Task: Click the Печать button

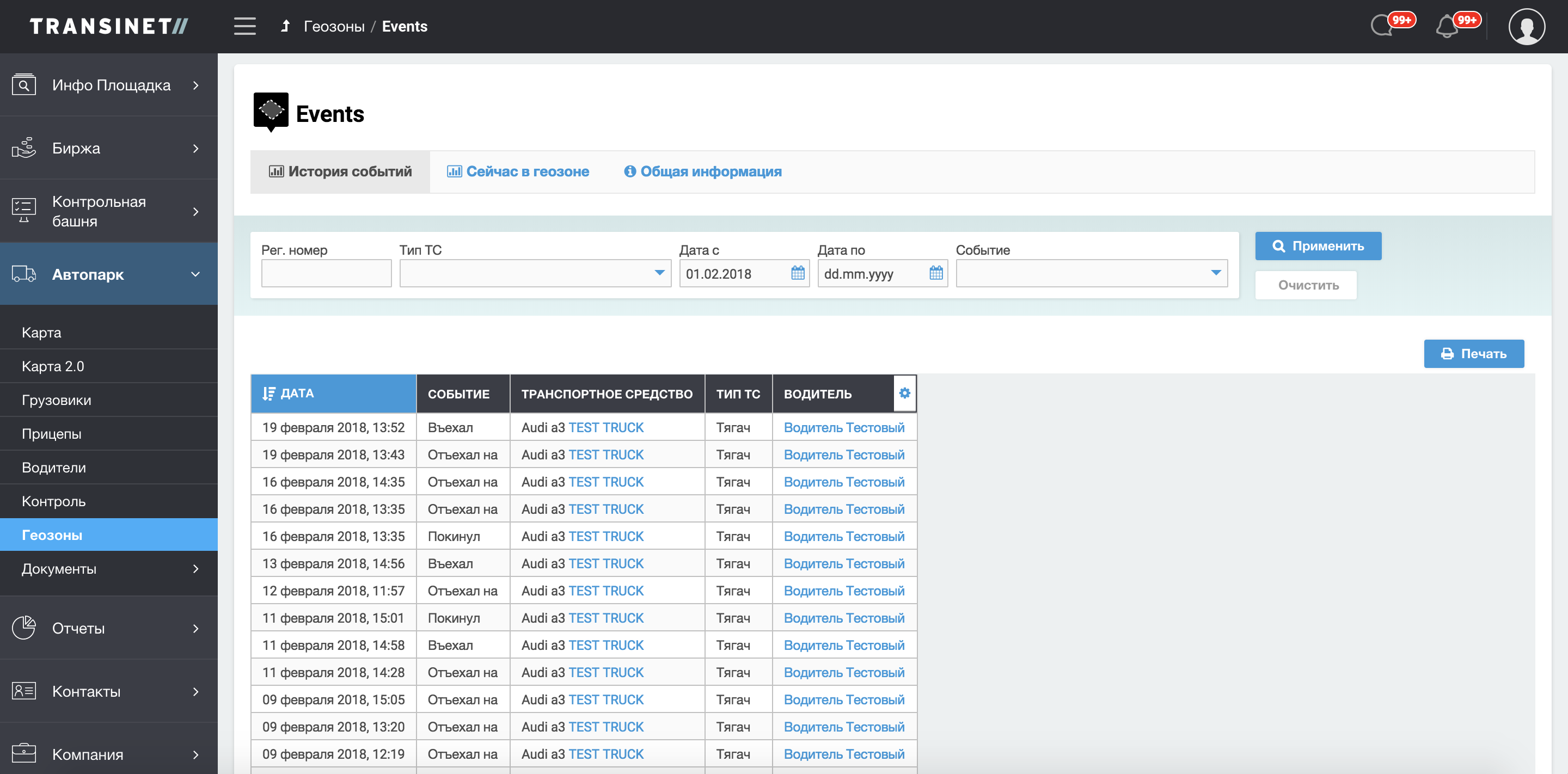Action: click(1474, 354)
